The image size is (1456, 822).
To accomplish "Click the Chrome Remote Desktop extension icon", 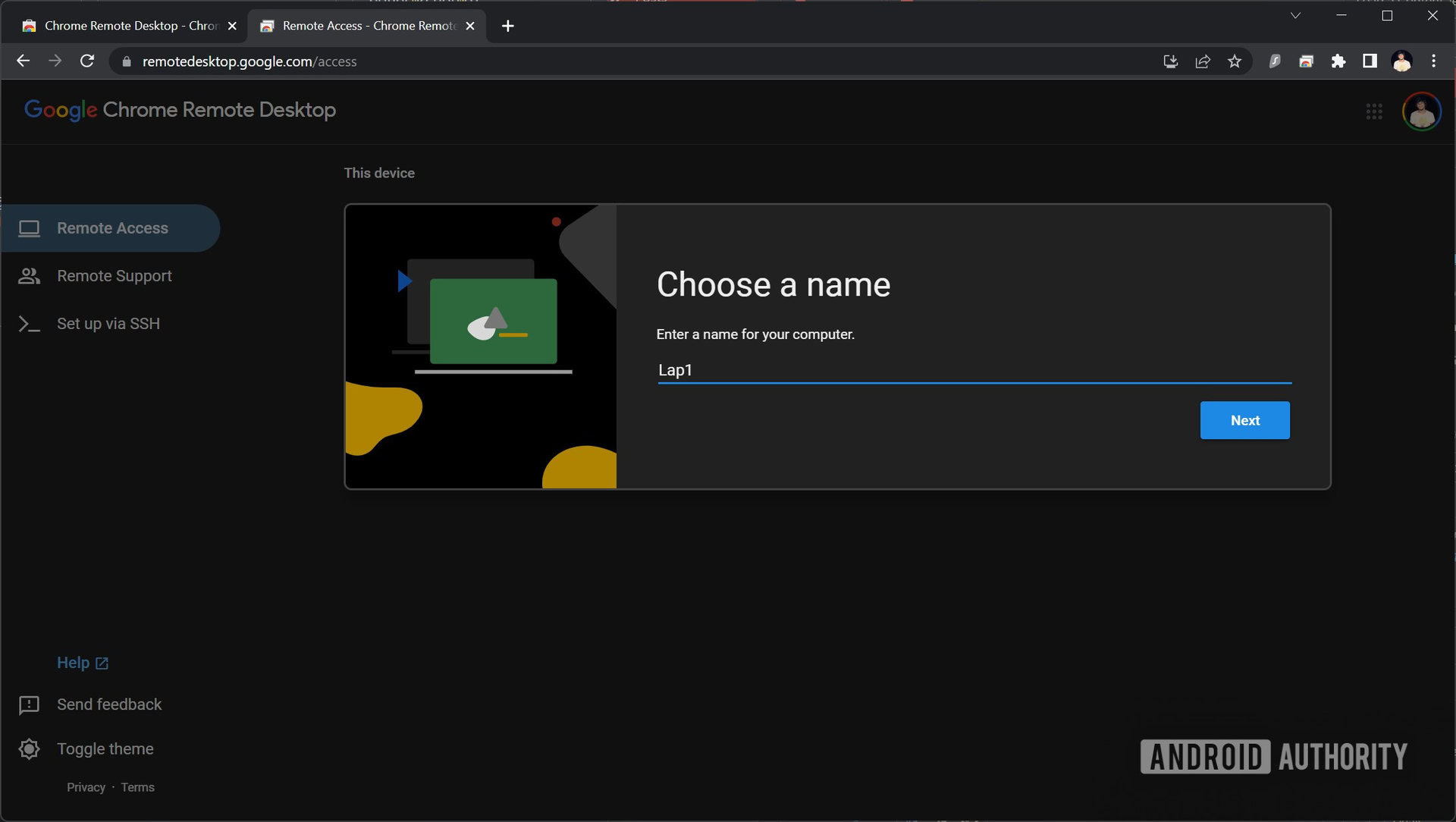I will (x=1306, y=61).
